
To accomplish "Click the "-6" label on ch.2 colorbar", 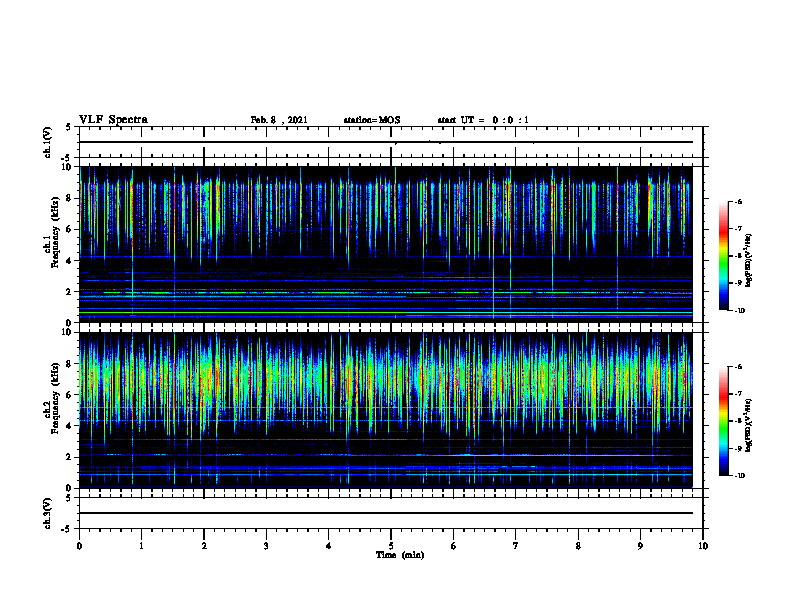I will [x=738, y=367].
